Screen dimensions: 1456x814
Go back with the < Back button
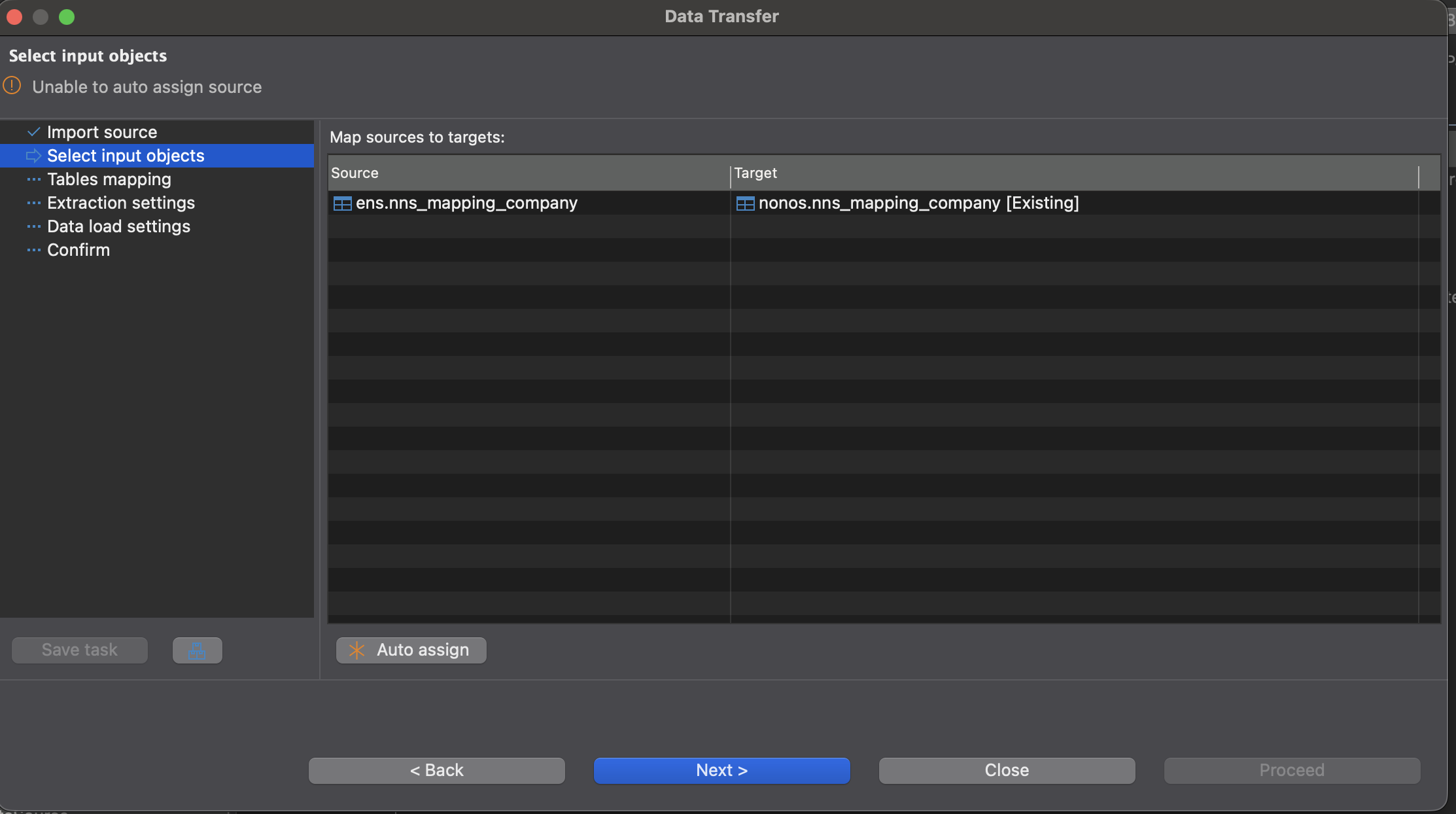click(x=436, y=770)
